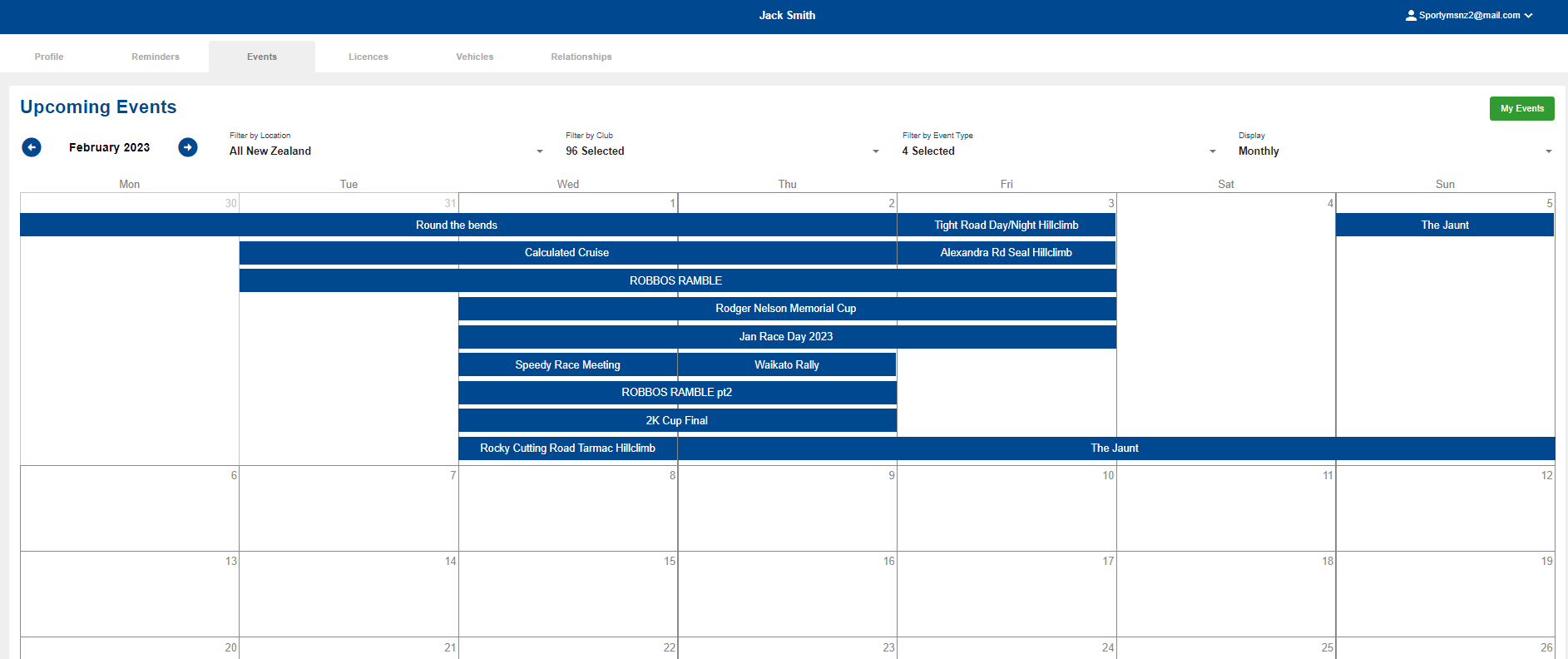Select calendar day 7
Viewport: 1568px width, 659px height.
tap(349, 508)
